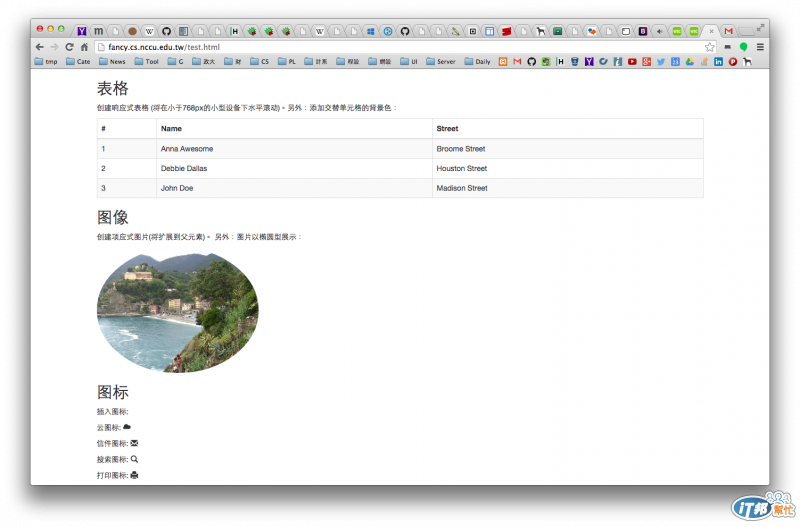This screenshot has width=800, height=527.
Task: Open the YouTube bookmark icon
Action: coord(632,62)
